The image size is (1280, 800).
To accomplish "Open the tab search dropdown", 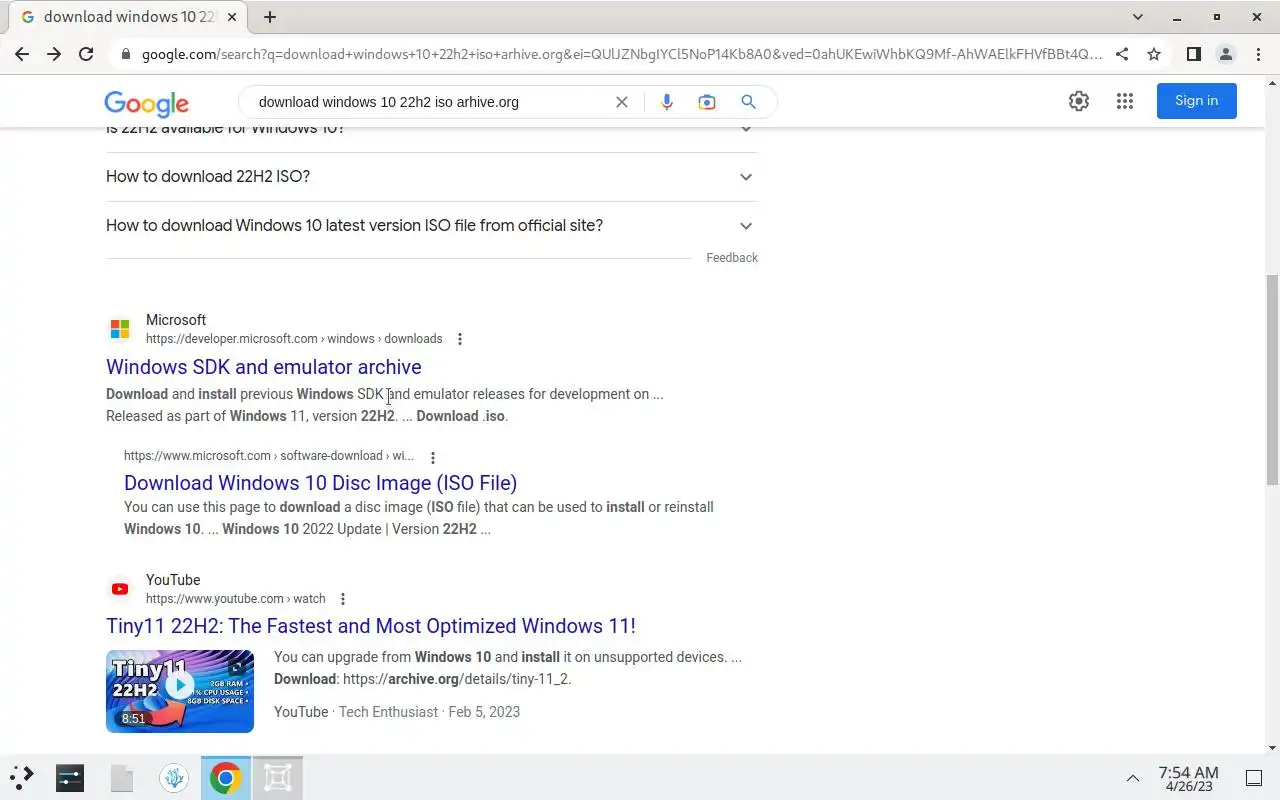I will 1138,17.
